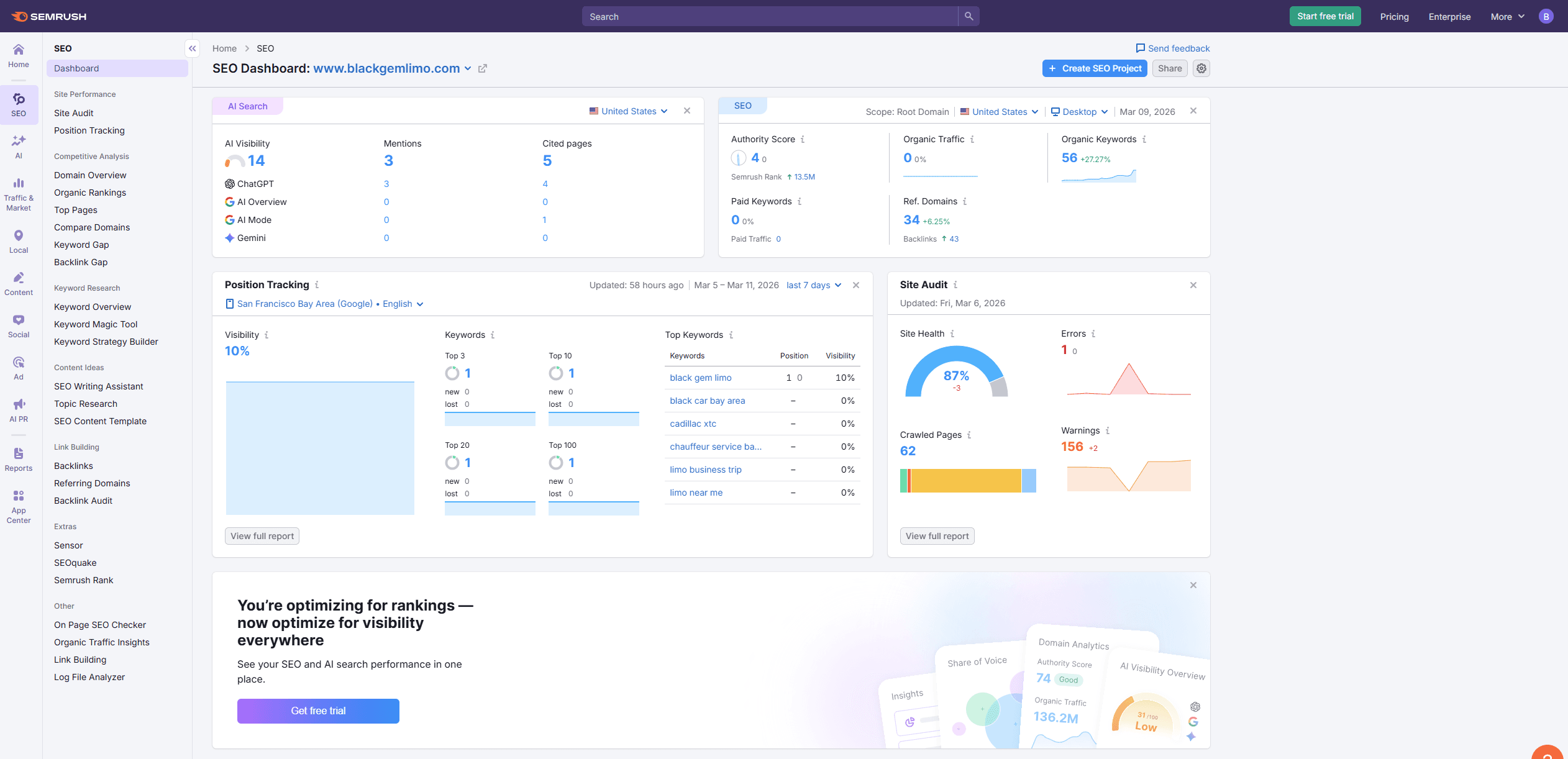The width and height of the screenshot is (1568, 759).
Task: Launch App Center from the sidebar icon
Action: tap(19, 503)
